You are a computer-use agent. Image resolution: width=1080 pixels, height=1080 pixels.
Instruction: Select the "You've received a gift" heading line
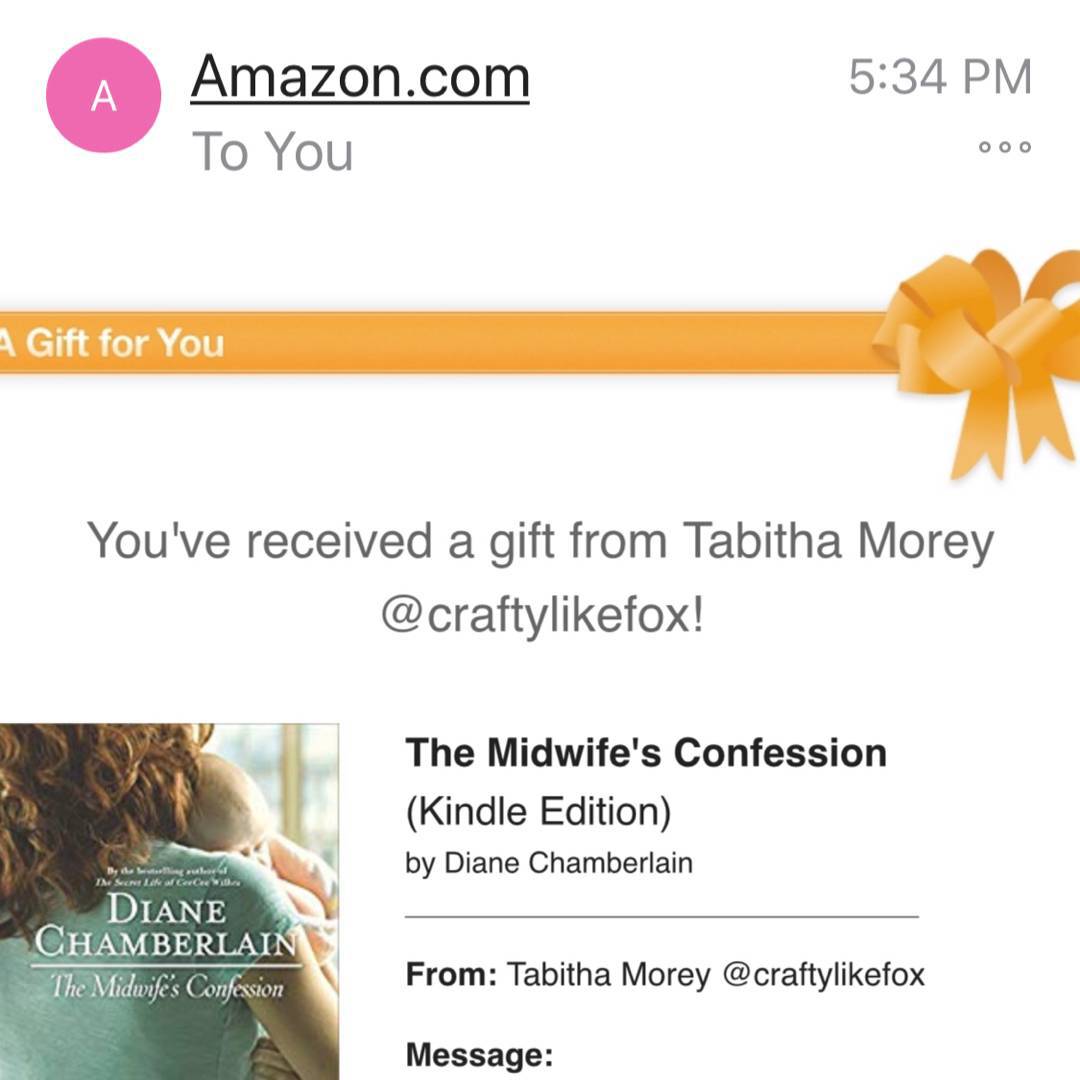[540, 541]
